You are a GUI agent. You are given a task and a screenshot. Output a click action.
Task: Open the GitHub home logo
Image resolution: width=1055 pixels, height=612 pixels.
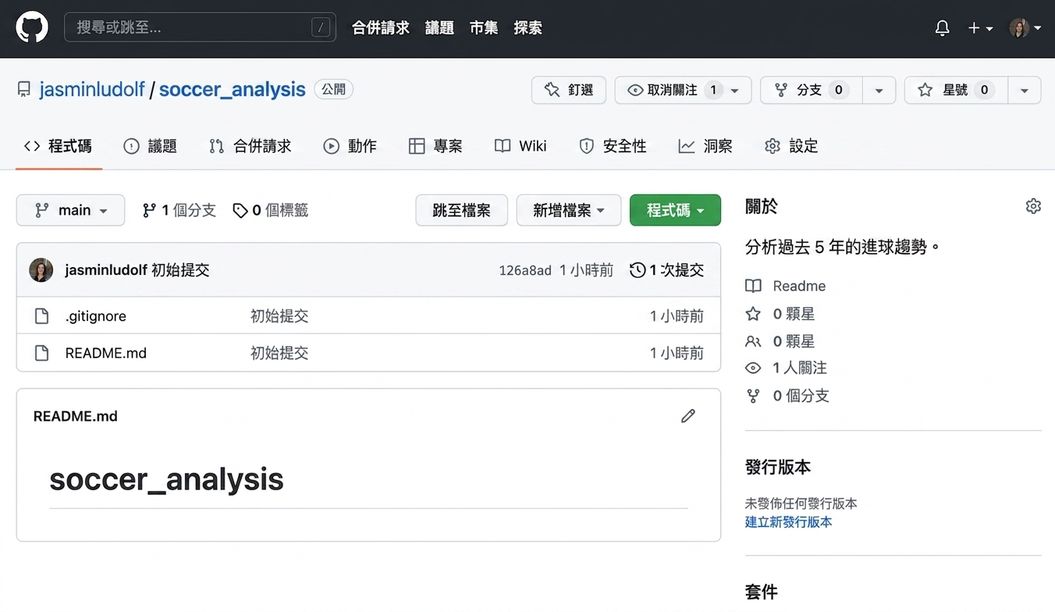coord(32,28)
